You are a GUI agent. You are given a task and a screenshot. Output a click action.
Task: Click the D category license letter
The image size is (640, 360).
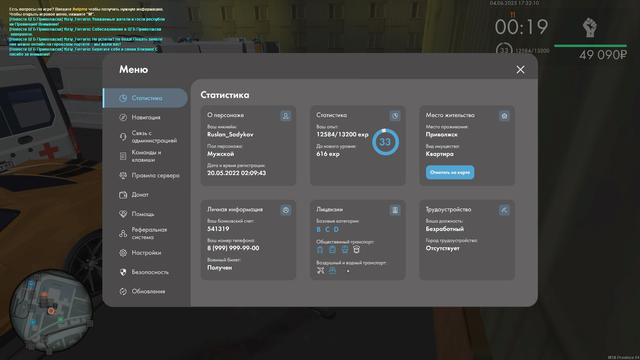tap(336, 229)
